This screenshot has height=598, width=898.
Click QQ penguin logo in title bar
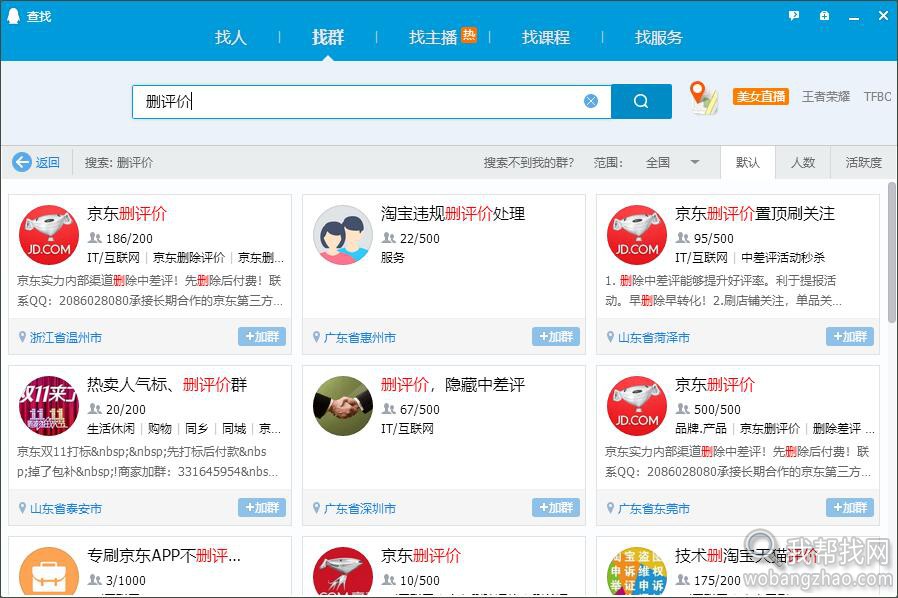tap(13, 15)
